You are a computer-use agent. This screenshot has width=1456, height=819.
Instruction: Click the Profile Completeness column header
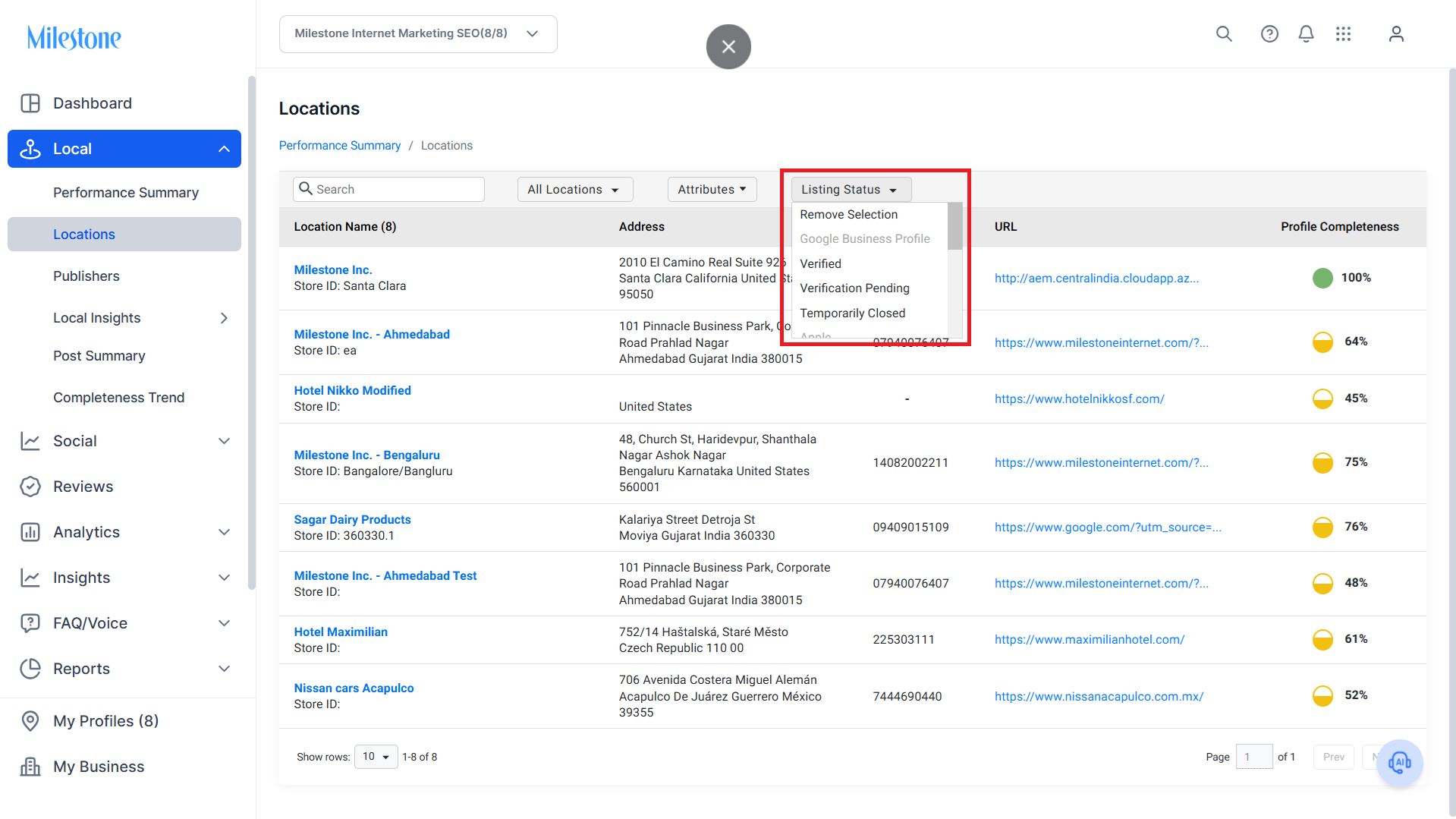(x=1340, y=226)
